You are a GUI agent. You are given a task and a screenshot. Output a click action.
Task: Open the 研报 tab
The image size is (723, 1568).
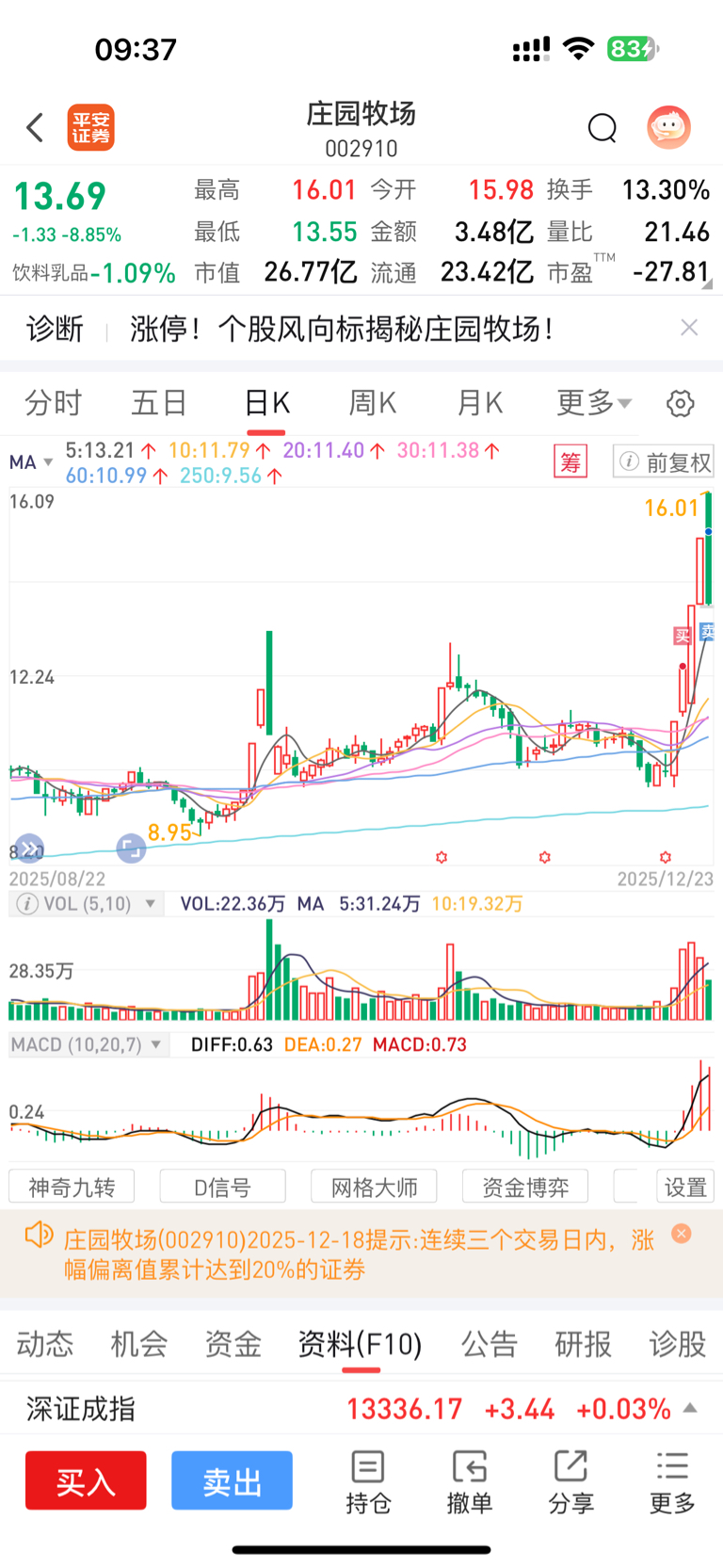pos(584,1344)
